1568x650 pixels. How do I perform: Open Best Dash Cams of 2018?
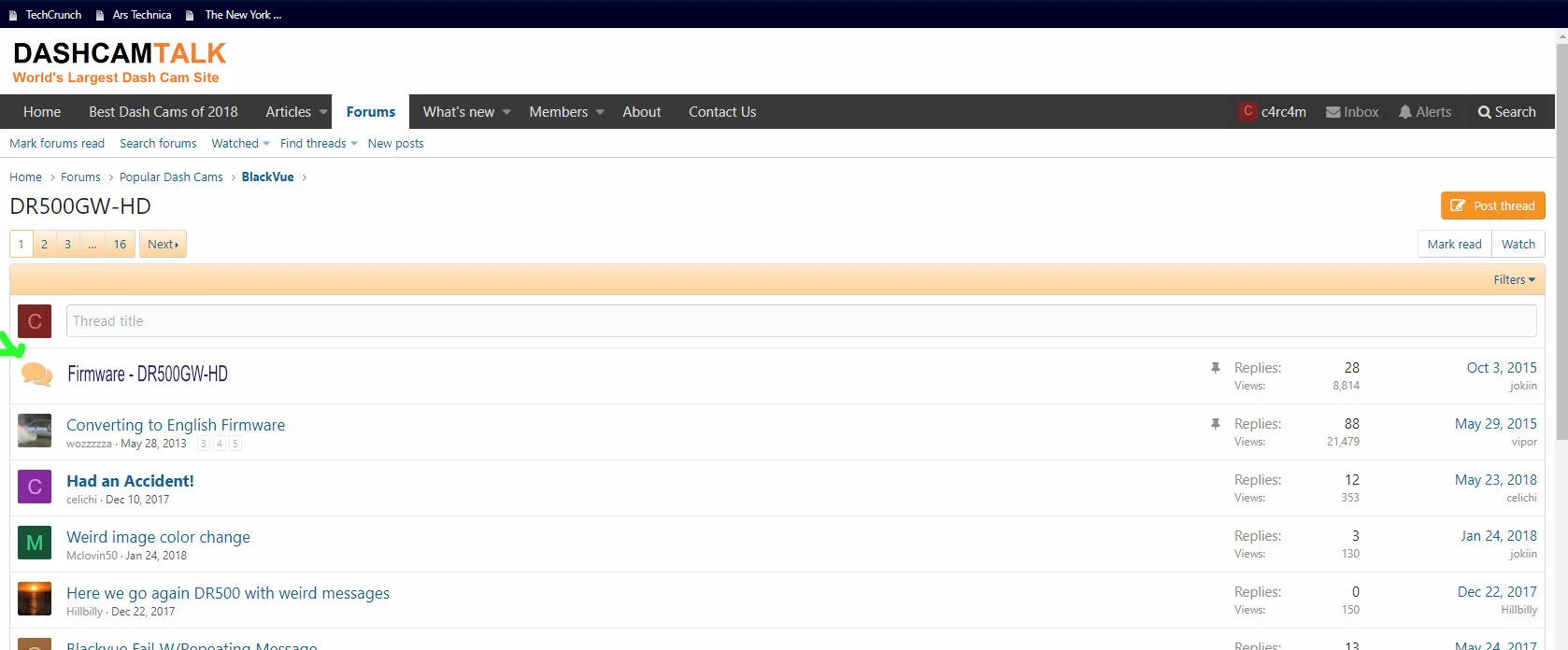pos(164,112)
